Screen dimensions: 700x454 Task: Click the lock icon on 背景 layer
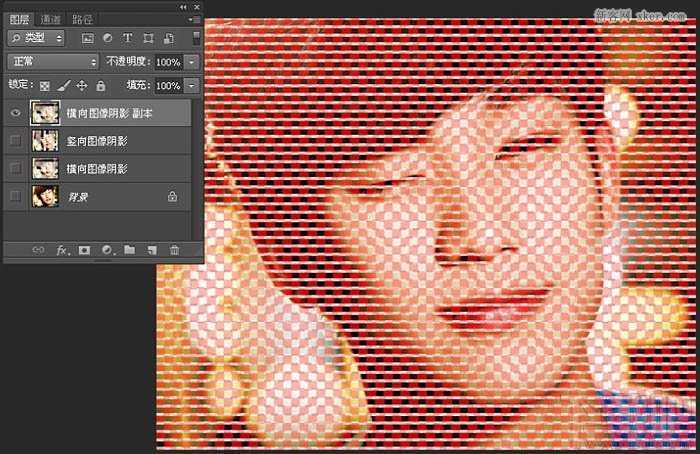[x=172, y=196]
